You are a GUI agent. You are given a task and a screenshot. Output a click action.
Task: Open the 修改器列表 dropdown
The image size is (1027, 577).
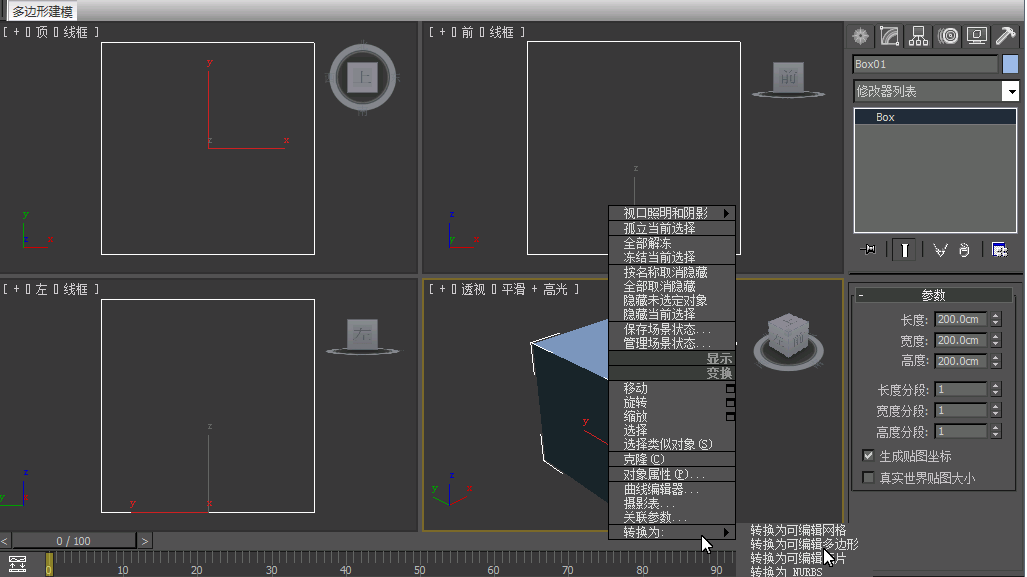(x=1011, y=91)
